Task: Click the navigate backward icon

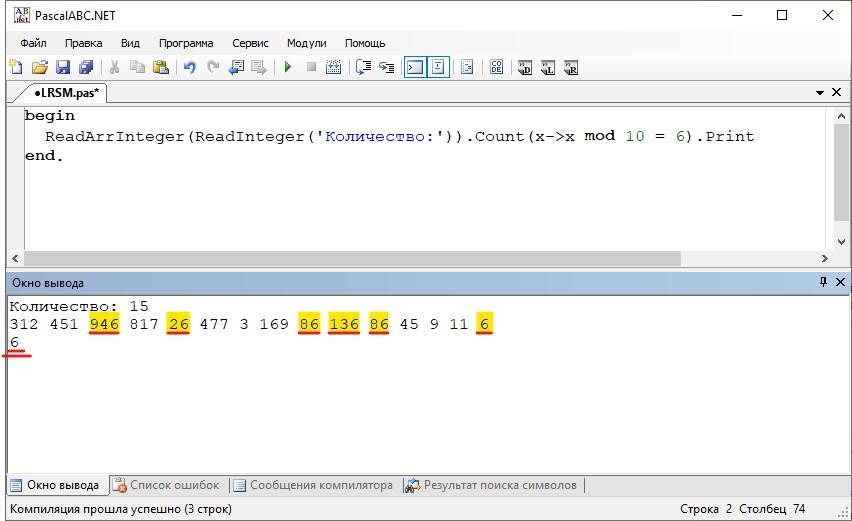Action: (236, 67)
